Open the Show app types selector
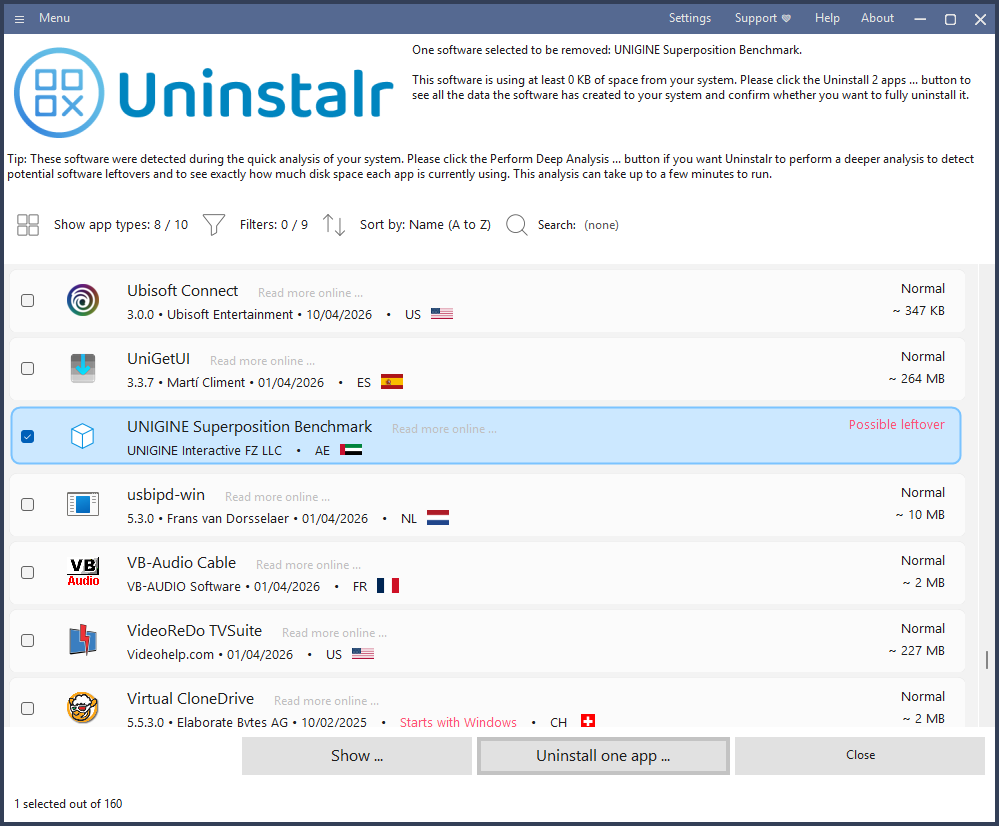Viewport: 999px width, 826px height. pyautogui.click(x=121, y=225)
